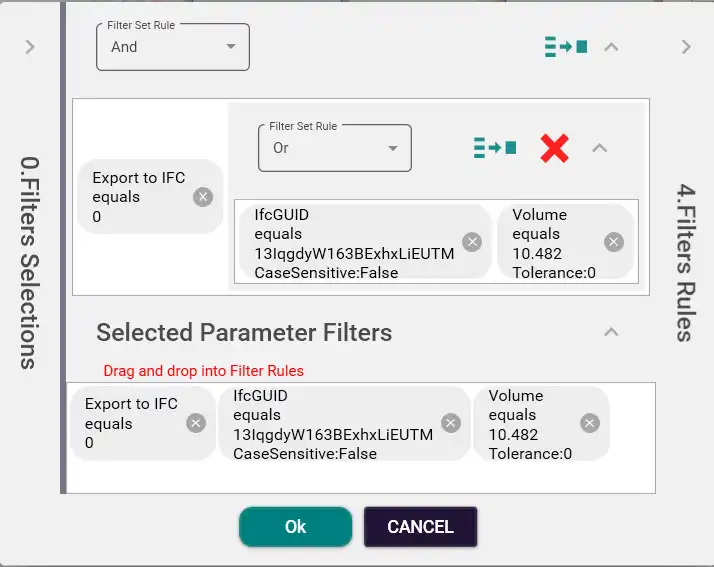
Task: Click the CANCEL button
Action: (420, 527)
